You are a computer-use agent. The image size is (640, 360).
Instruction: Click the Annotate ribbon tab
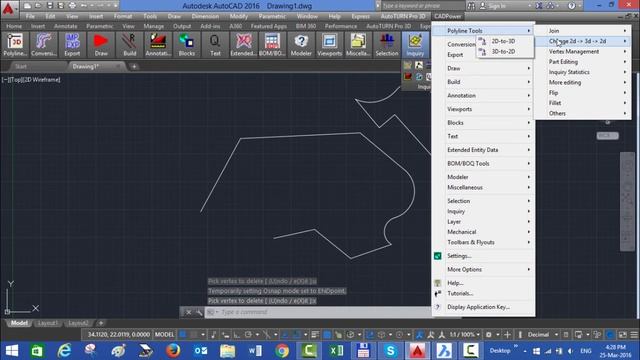point(66,26)
